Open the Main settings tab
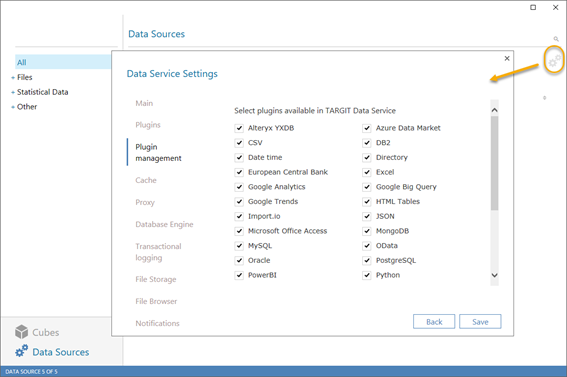Image resolution: width=567 pixels, height=377 pixels. pyautogui.click(x=144, y=103)
